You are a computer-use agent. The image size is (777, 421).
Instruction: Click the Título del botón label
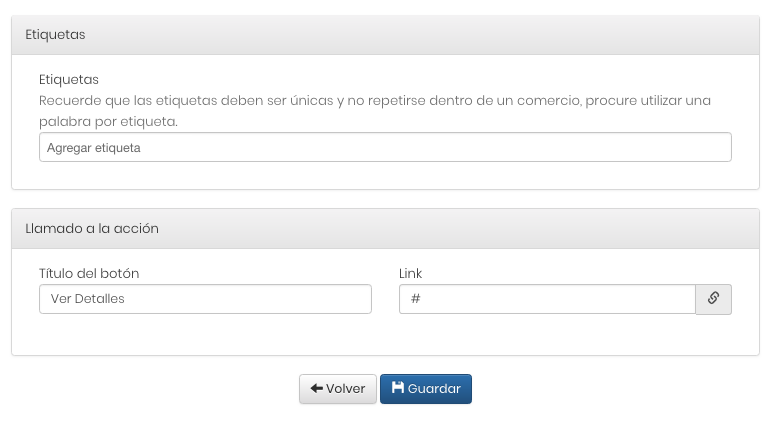click(x=89, y=273)
